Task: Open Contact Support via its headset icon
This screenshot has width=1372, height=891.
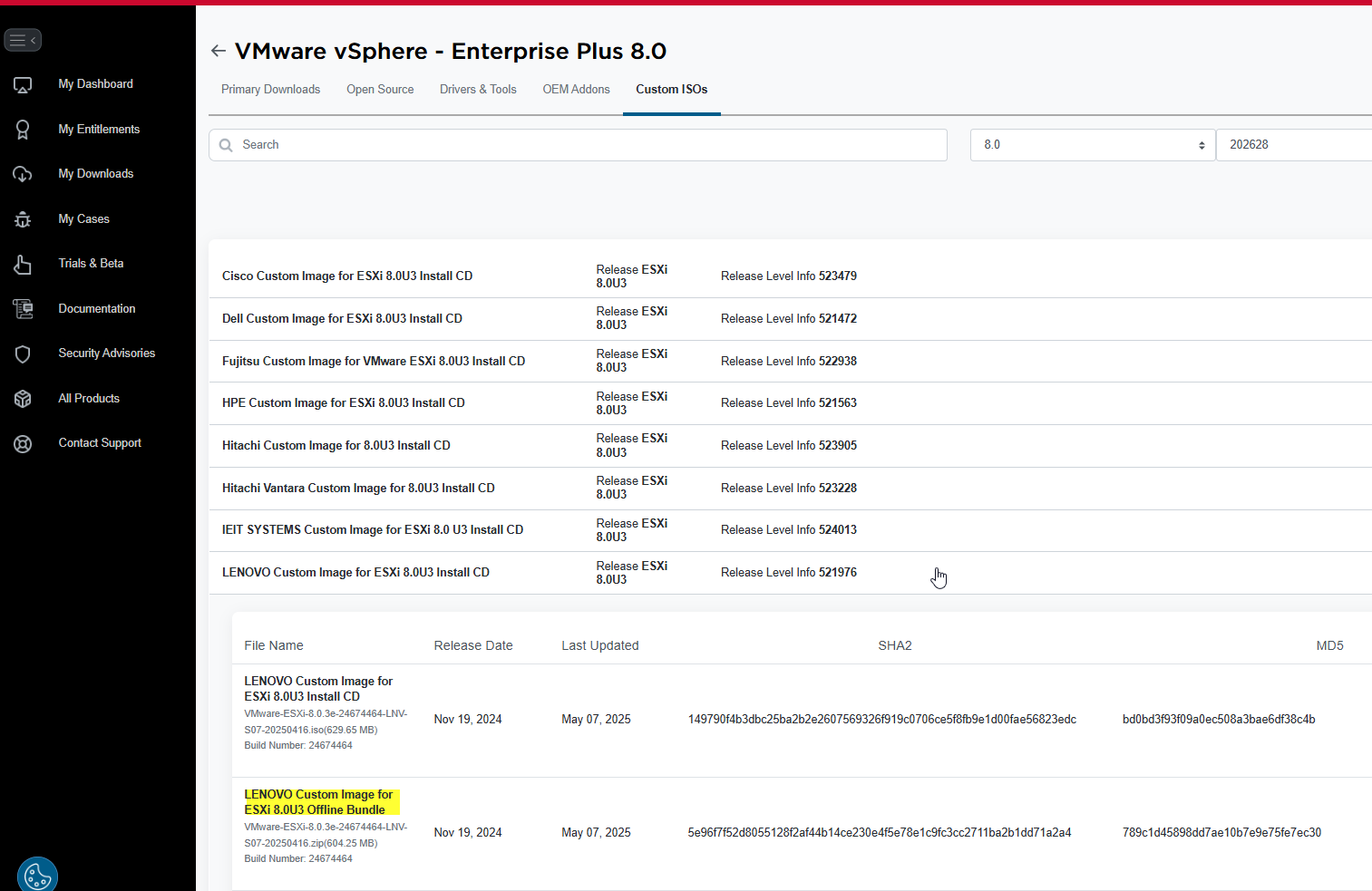Action: click(x=23, y=443)
